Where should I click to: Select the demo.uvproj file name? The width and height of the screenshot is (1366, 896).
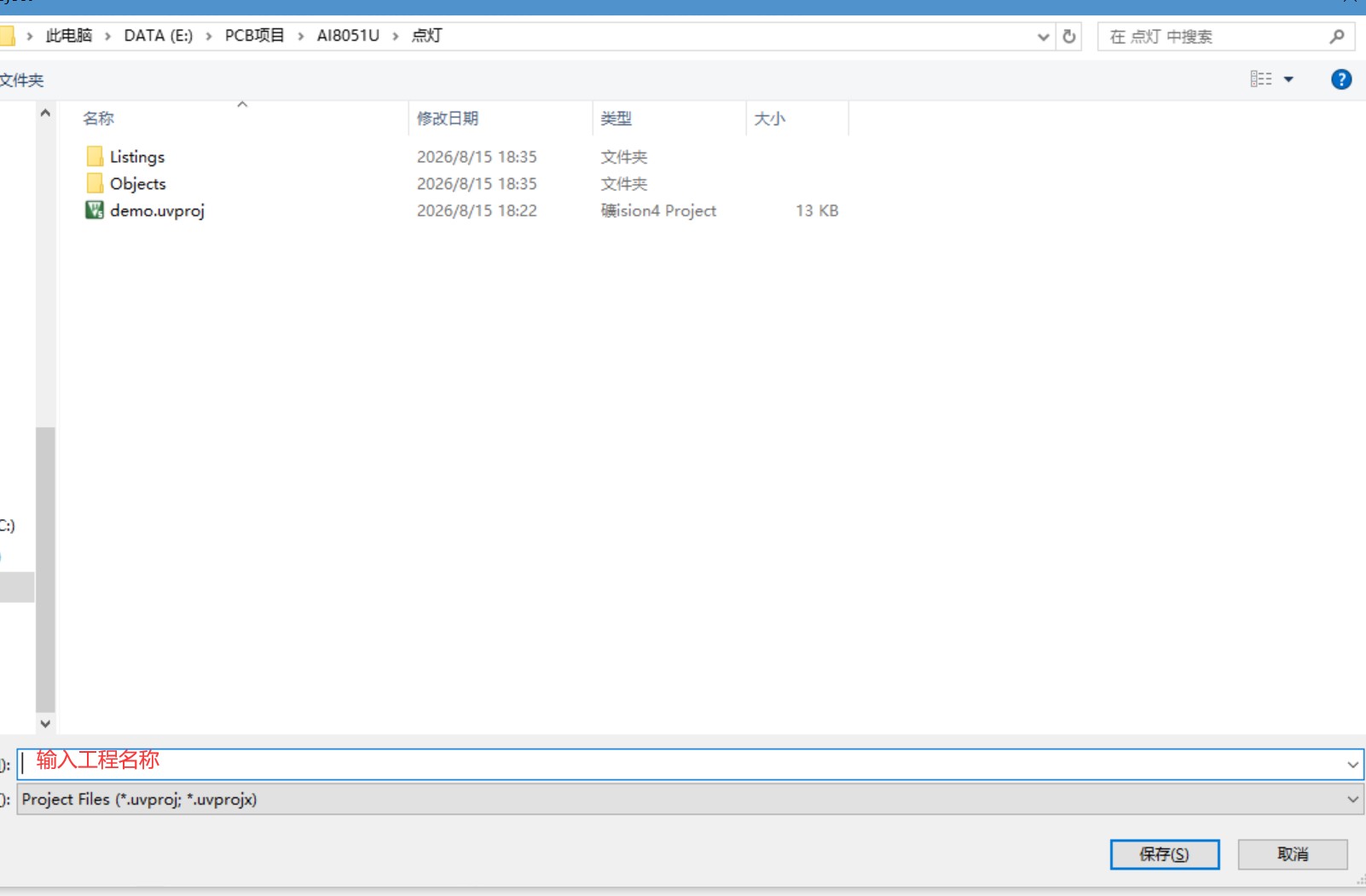click(157, 211)
